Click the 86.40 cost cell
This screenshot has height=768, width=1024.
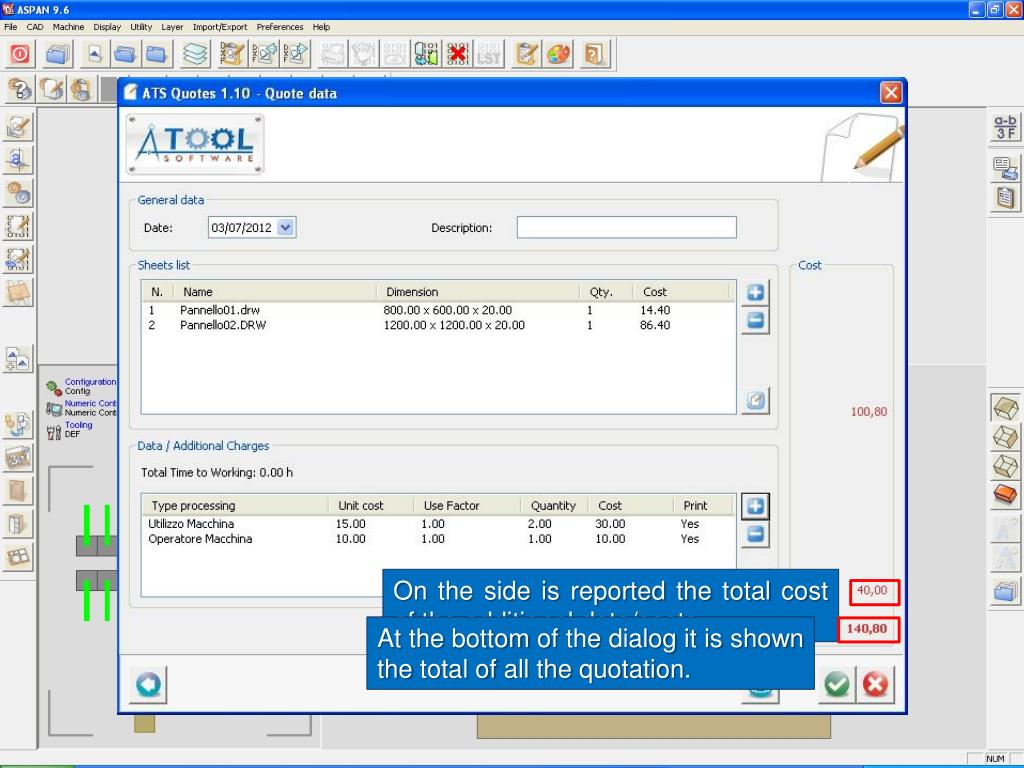coord(655,325)
